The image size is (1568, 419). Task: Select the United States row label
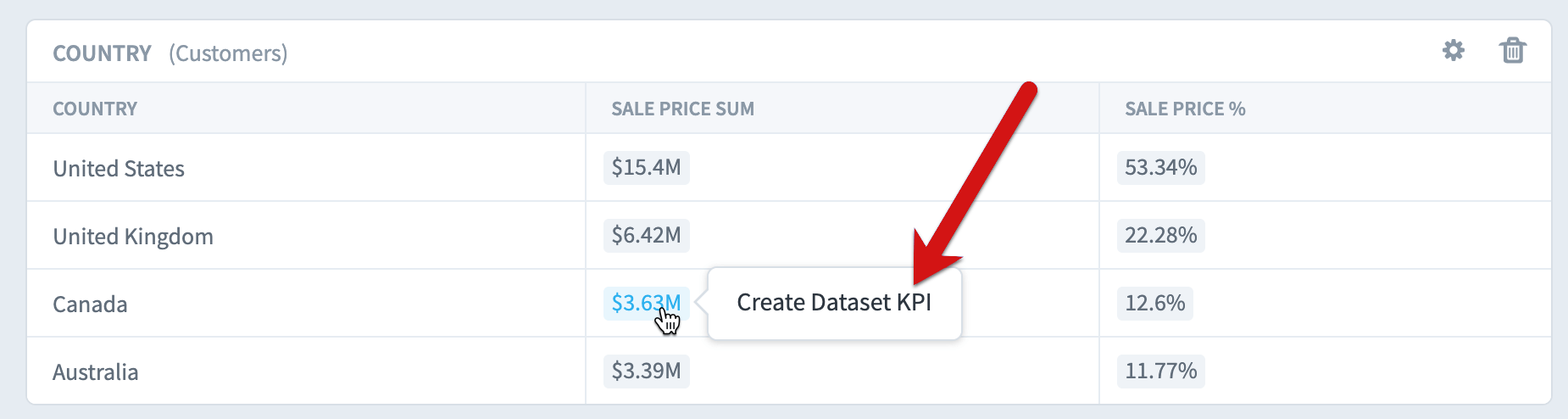(119, 168)
